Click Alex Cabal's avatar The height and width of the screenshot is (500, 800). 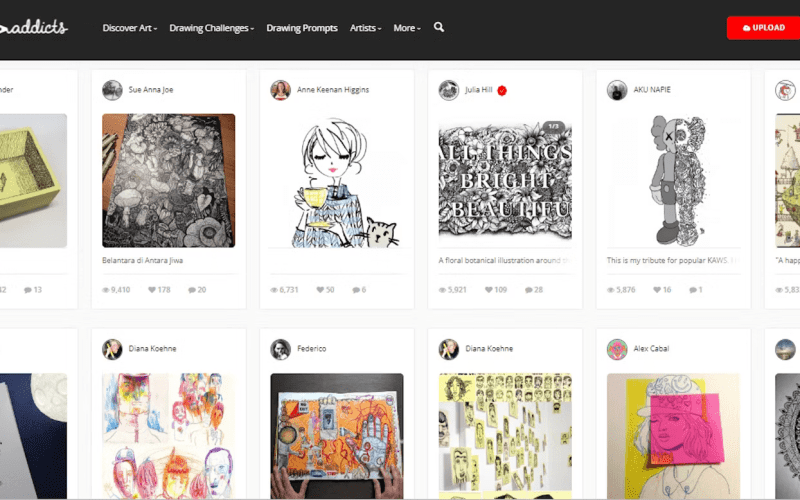pos(617,349)
